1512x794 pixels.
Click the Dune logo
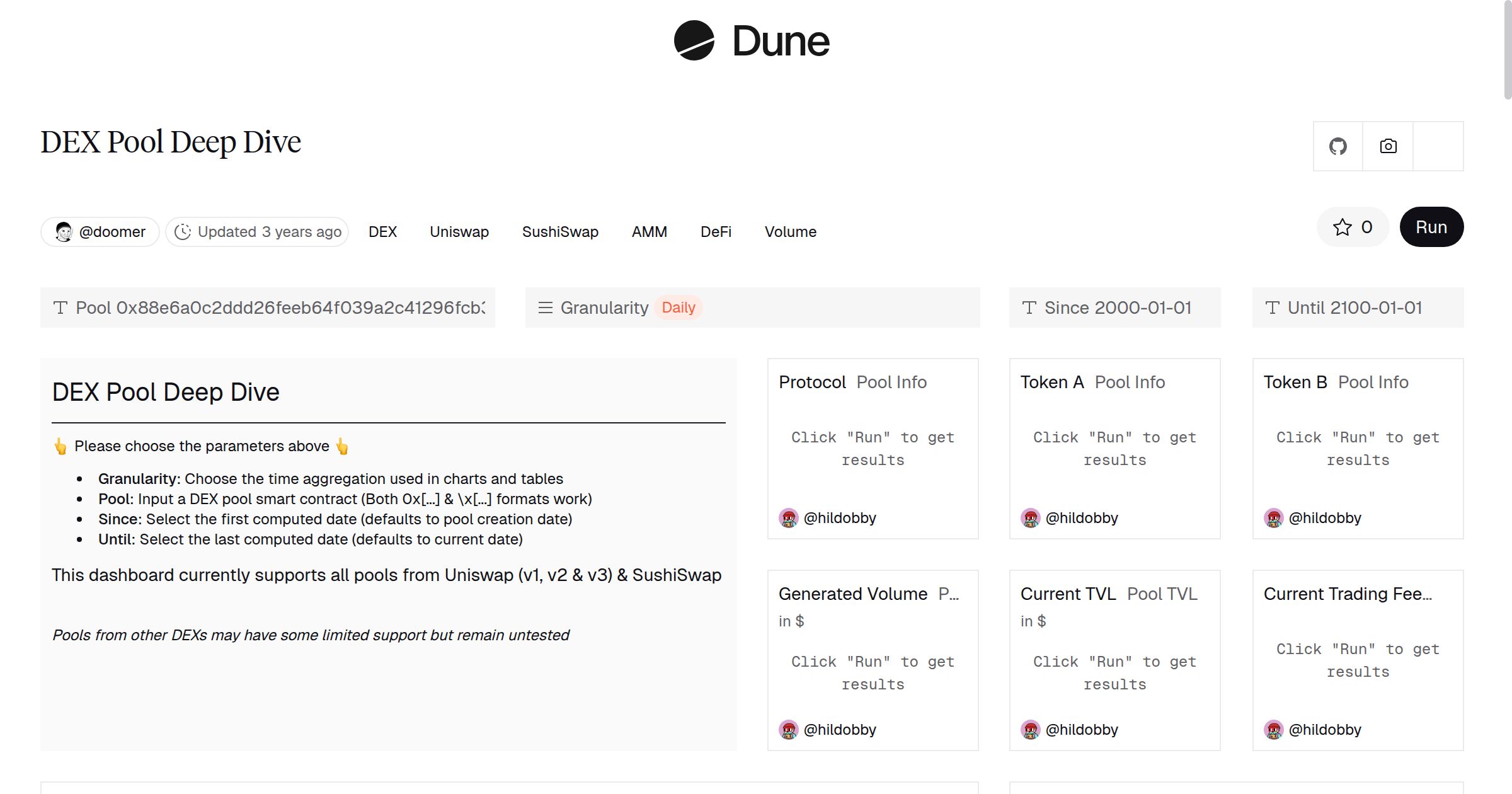750,41
